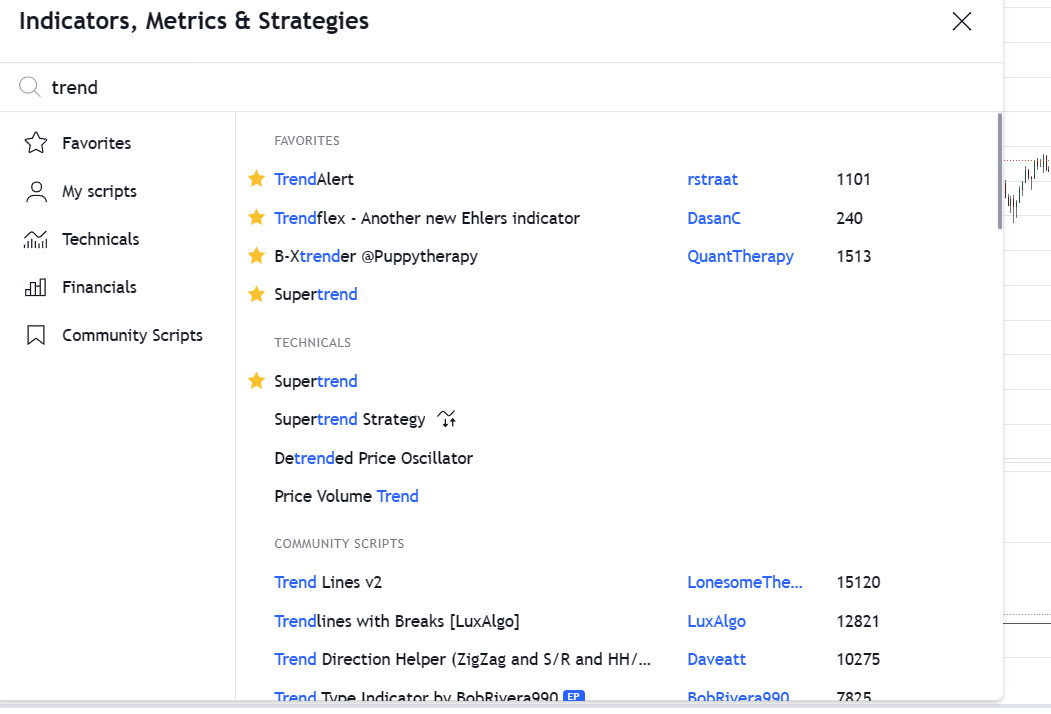Unfavorite TrendAlert using its star

click(x=256, y=179)
